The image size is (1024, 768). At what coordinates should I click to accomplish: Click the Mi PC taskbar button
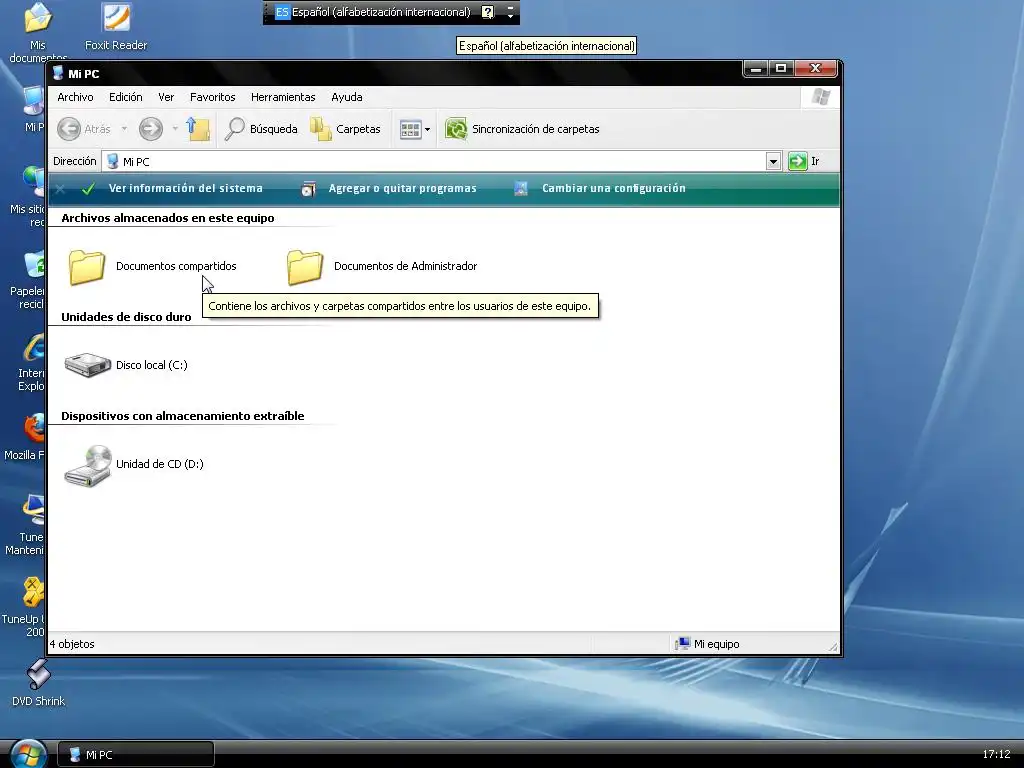136,754
